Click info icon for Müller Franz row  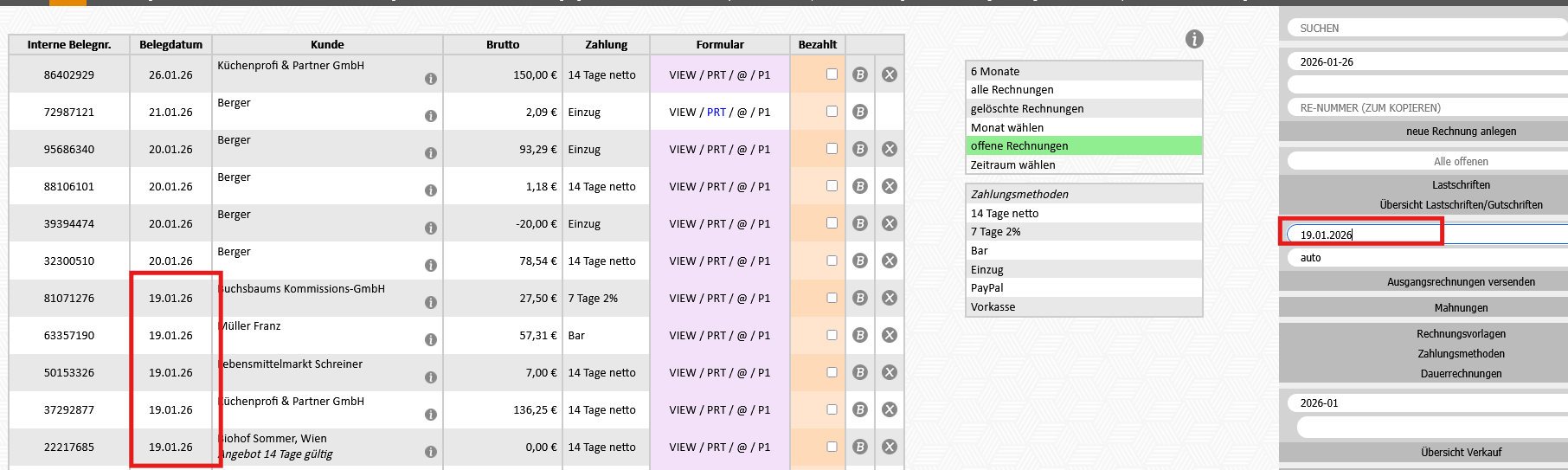(x=430, y=339)
